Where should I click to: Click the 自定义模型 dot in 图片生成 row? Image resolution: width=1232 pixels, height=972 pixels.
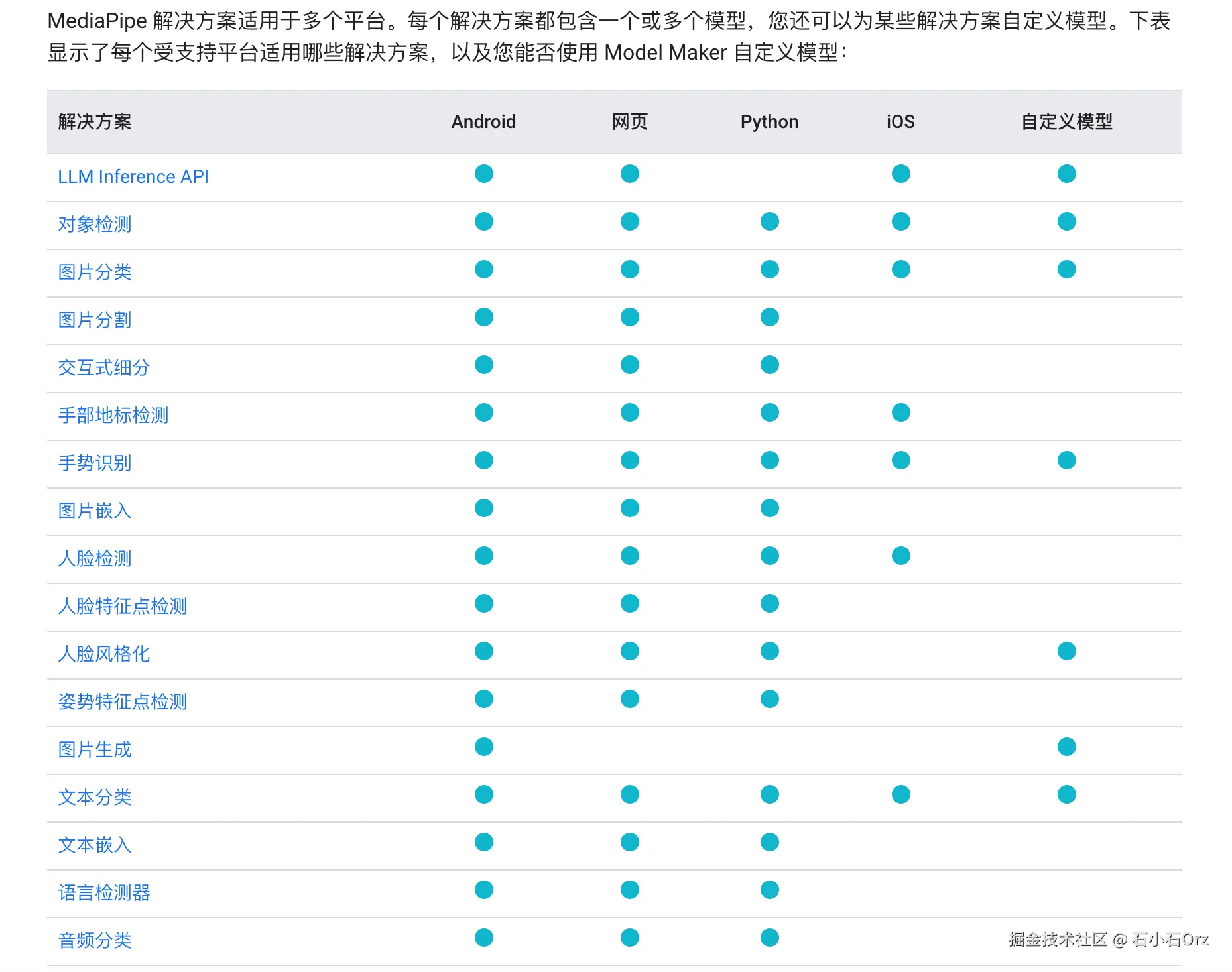1067,747
